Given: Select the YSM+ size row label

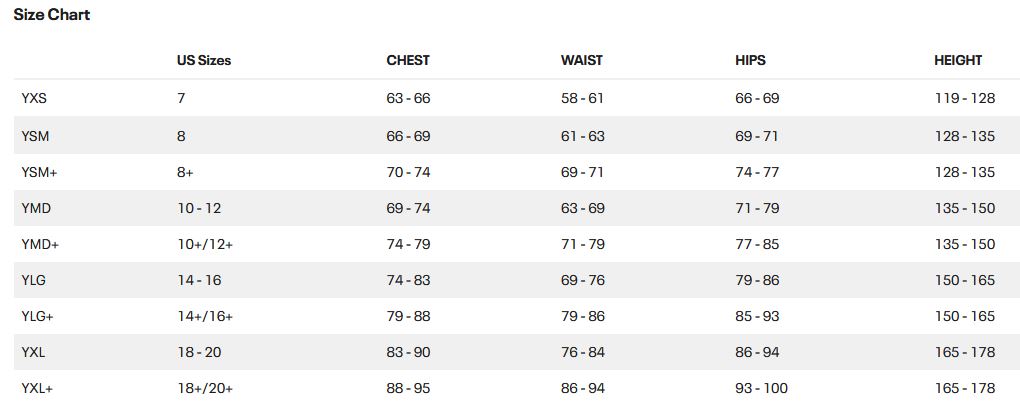Looking at the screenshot, I should coord(39,172).
